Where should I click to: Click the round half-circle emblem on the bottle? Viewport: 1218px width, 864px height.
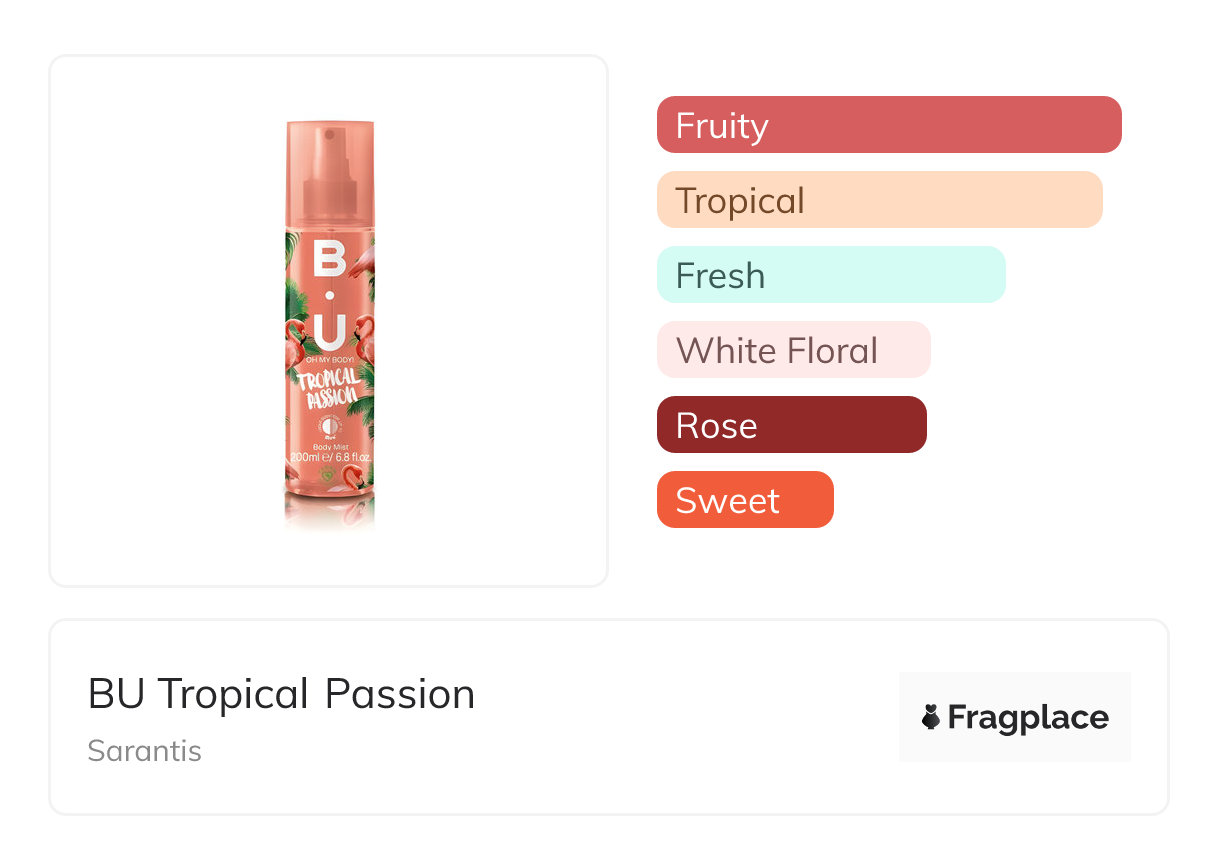click(x=329, y=424)
